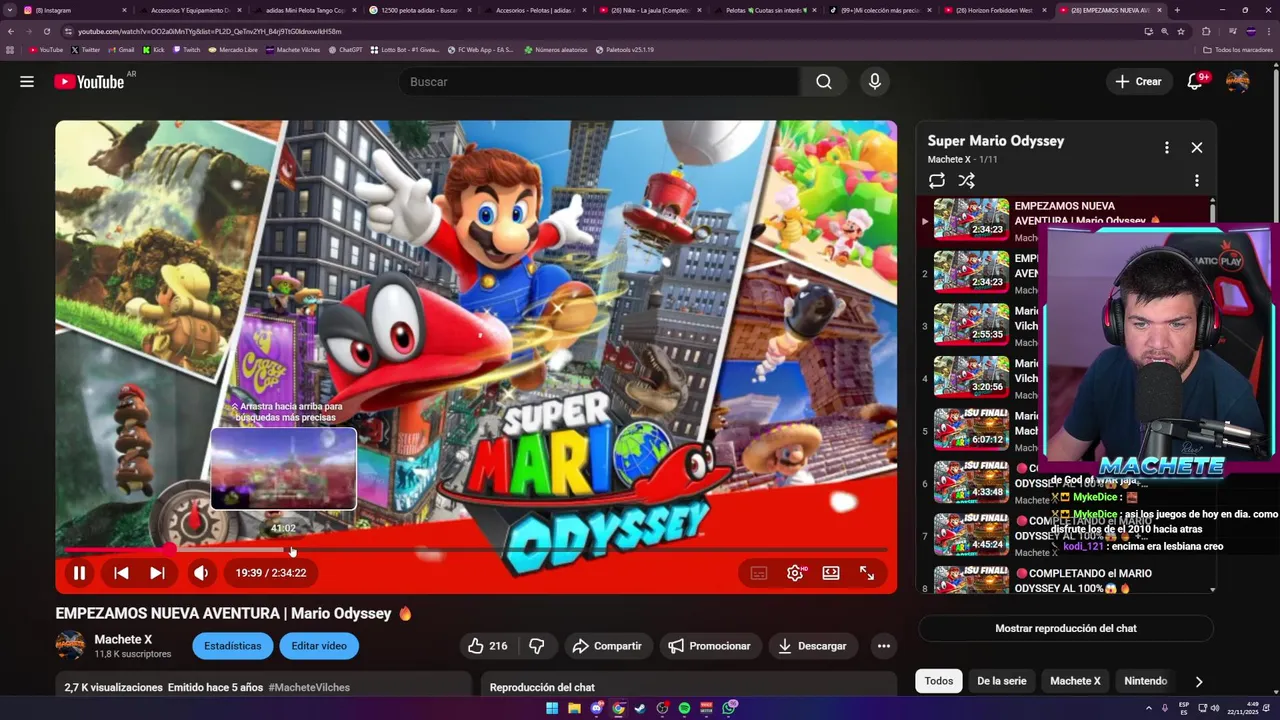Viewport: 1280px width, 720px height.
Task: Play the playlist video lasting 4:33:48
Action: tap(972, 481)
